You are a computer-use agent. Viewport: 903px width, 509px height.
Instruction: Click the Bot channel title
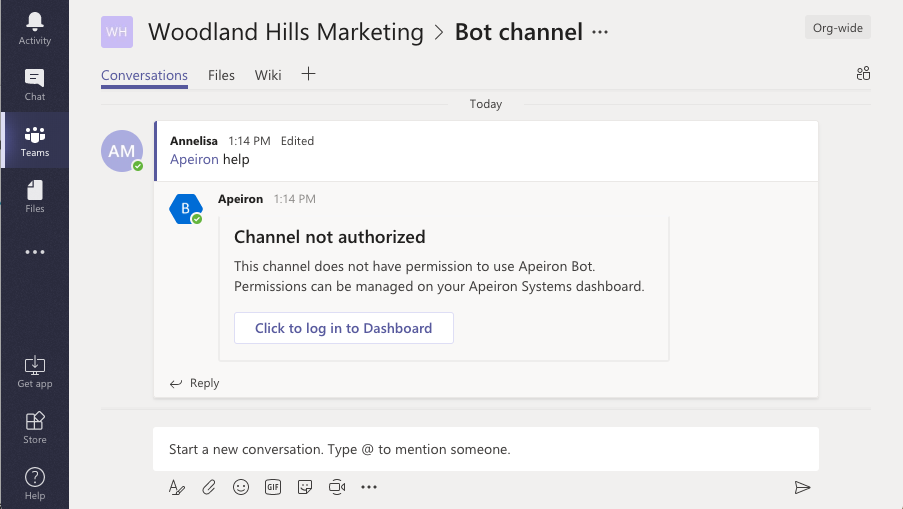click(x=518, y=32)
